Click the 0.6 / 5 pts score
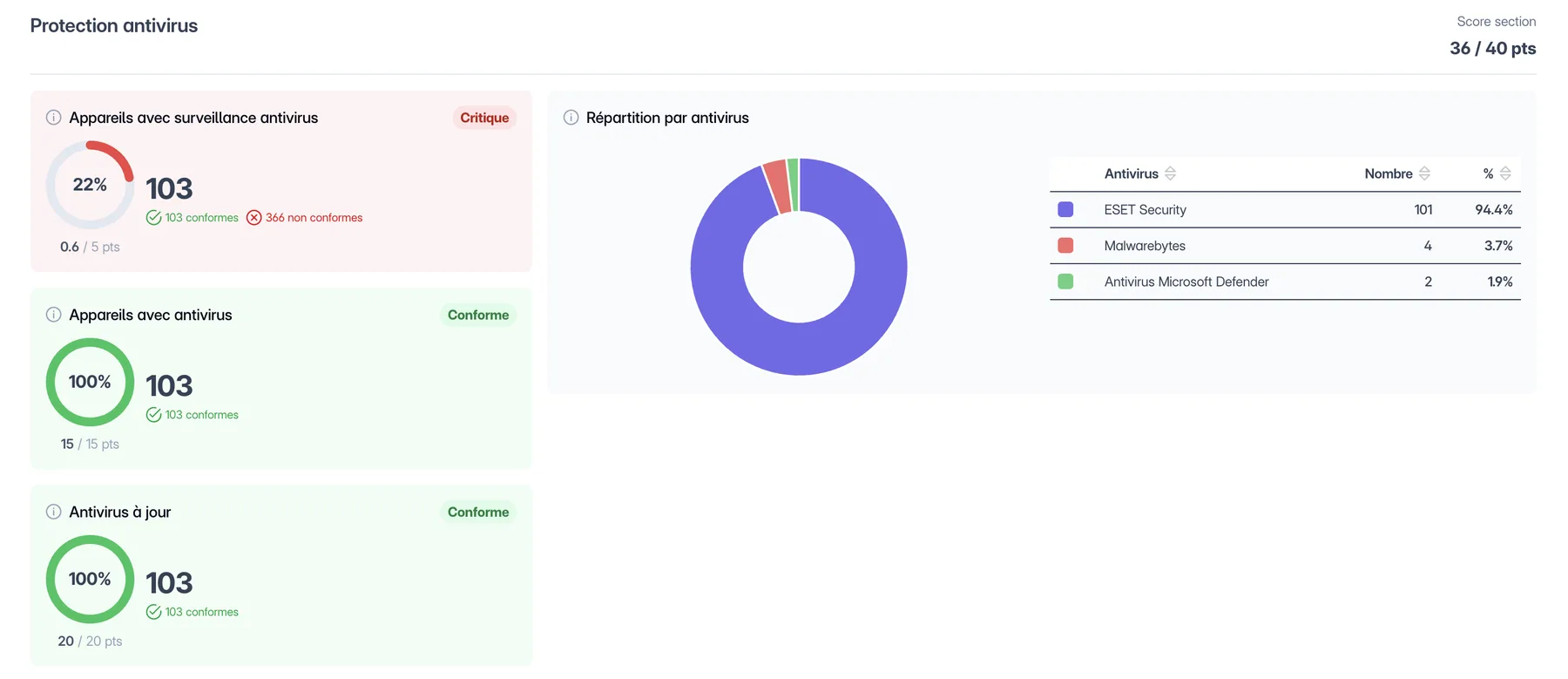The height and width of the screenshot is (679, 1568). pyautogui.click(x=90, y=247)
